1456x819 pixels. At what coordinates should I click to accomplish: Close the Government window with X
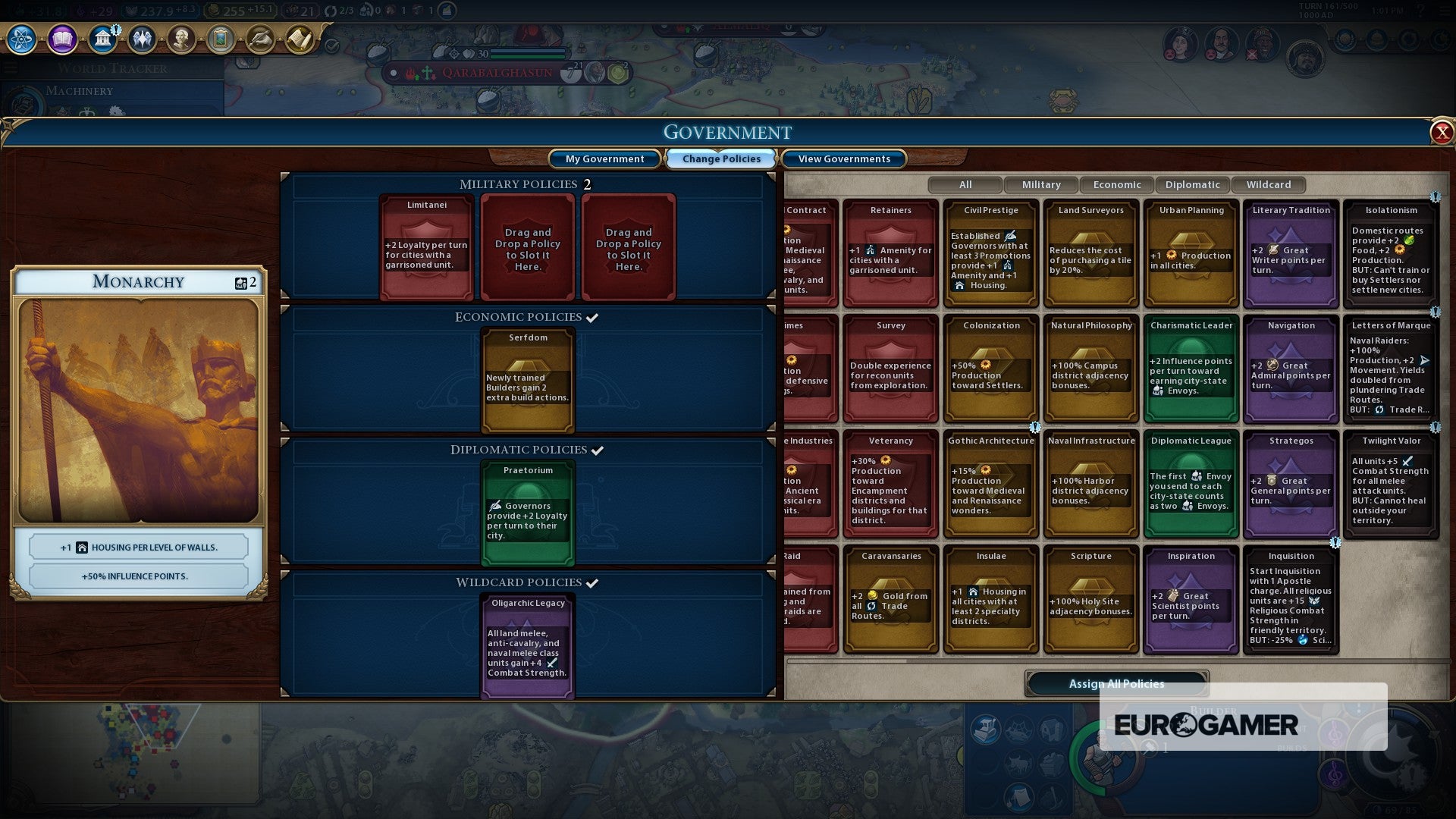[x=1442, y=133]
